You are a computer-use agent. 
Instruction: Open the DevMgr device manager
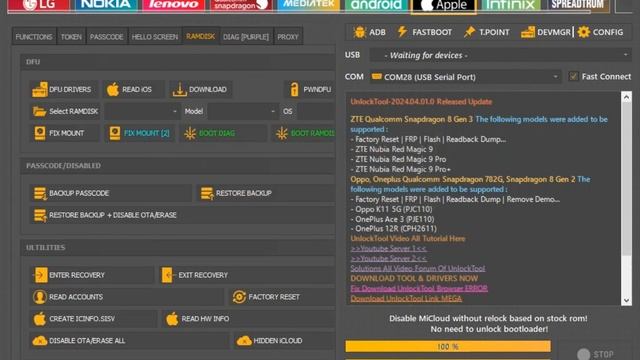click(545, 32)
